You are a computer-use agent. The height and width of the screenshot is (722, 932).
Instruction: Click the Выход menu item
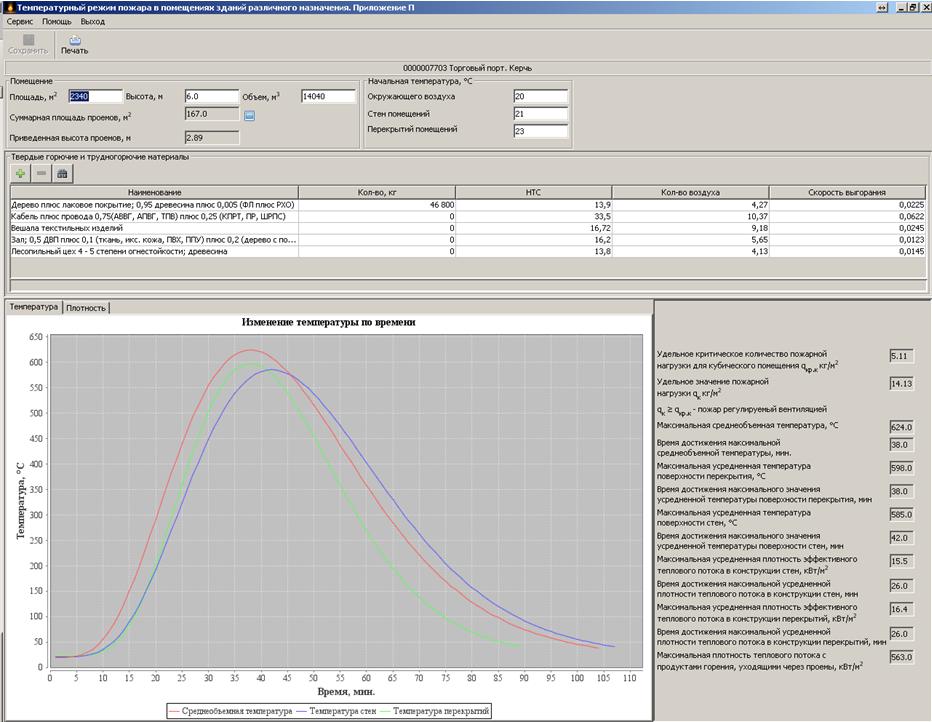click(93, 20)
